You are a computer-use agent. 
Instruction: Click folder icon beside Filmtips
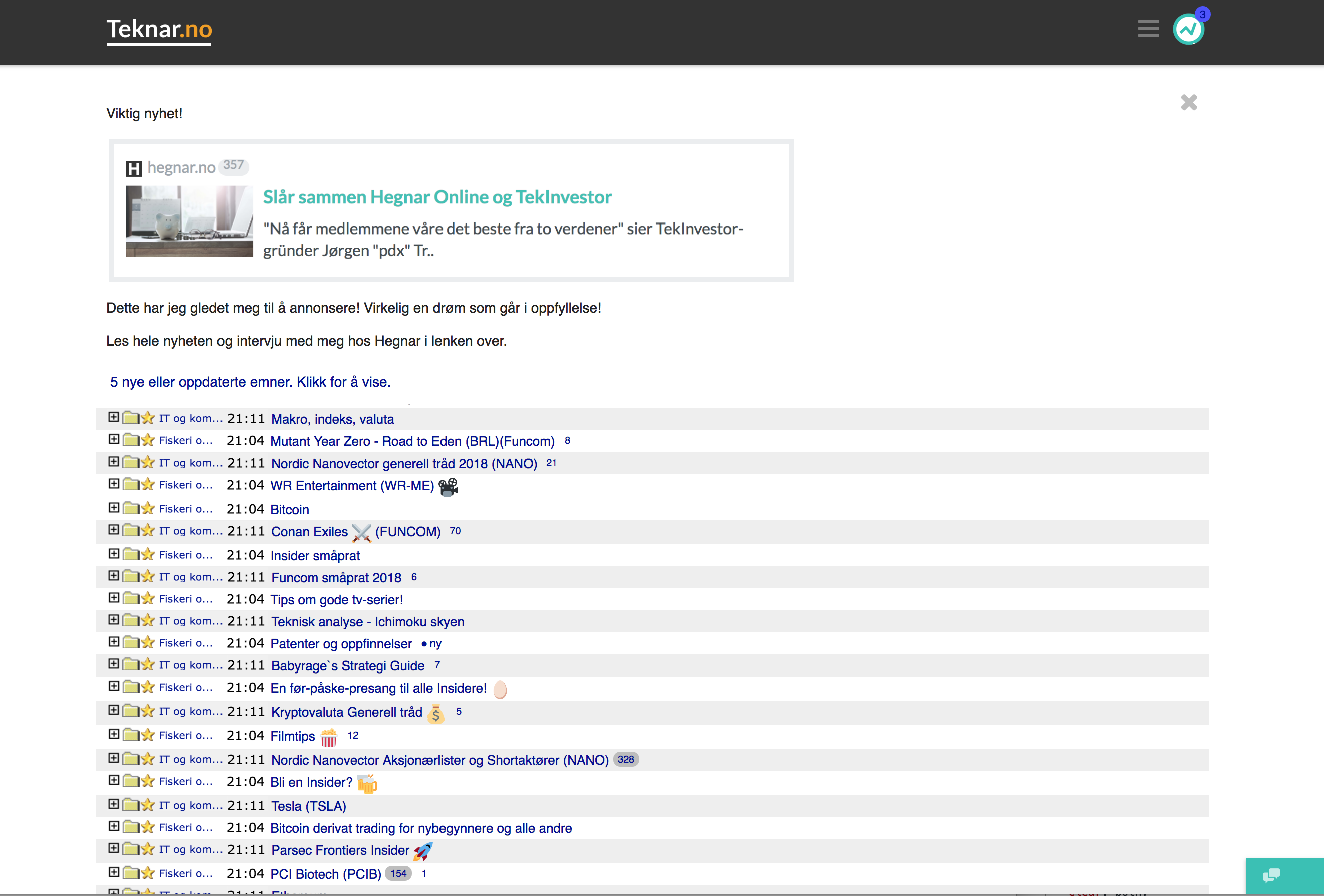pos(131,734)
